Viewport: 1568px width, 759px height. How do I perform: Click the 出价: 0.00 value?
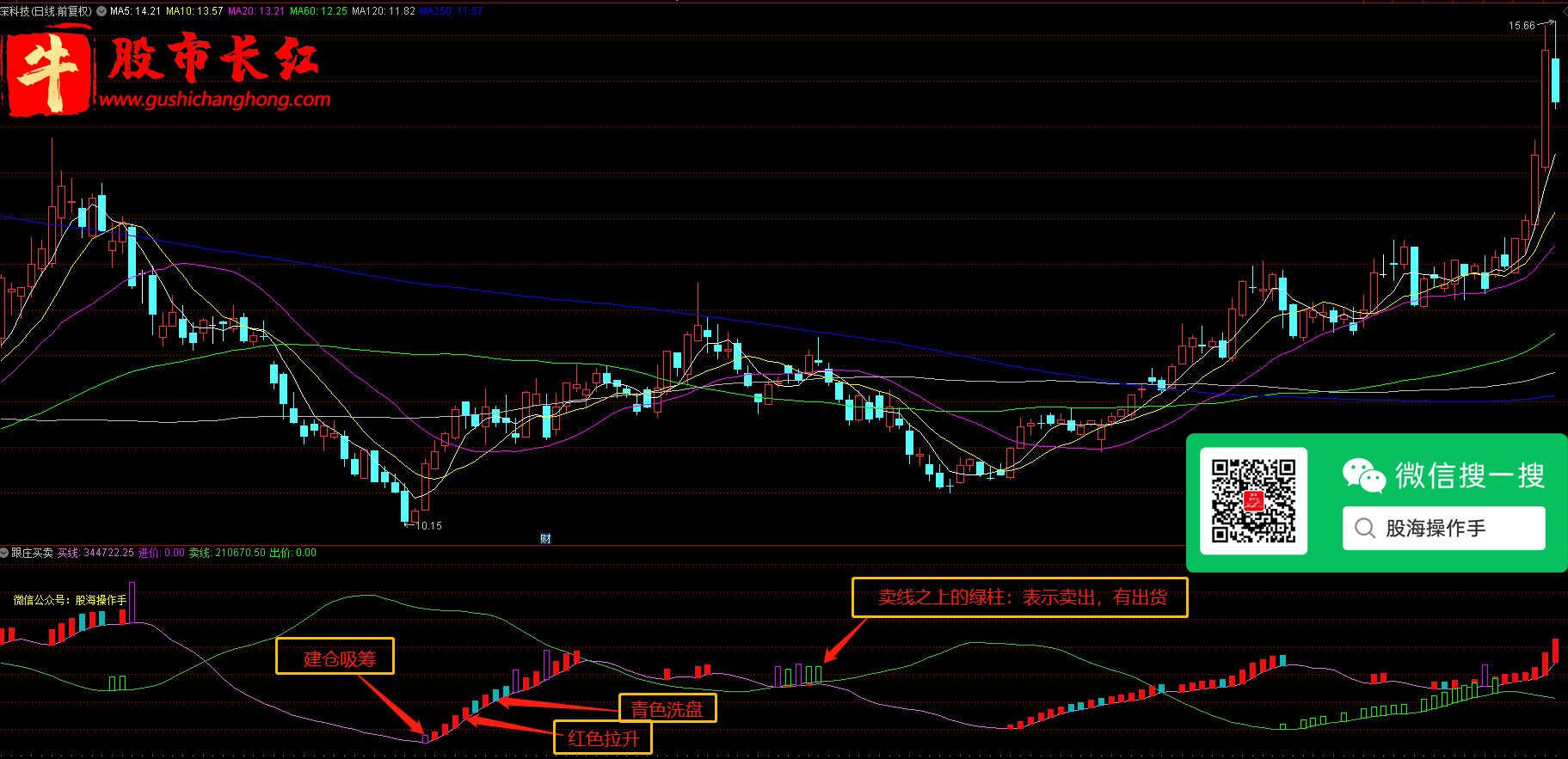[x=293, y=553]
